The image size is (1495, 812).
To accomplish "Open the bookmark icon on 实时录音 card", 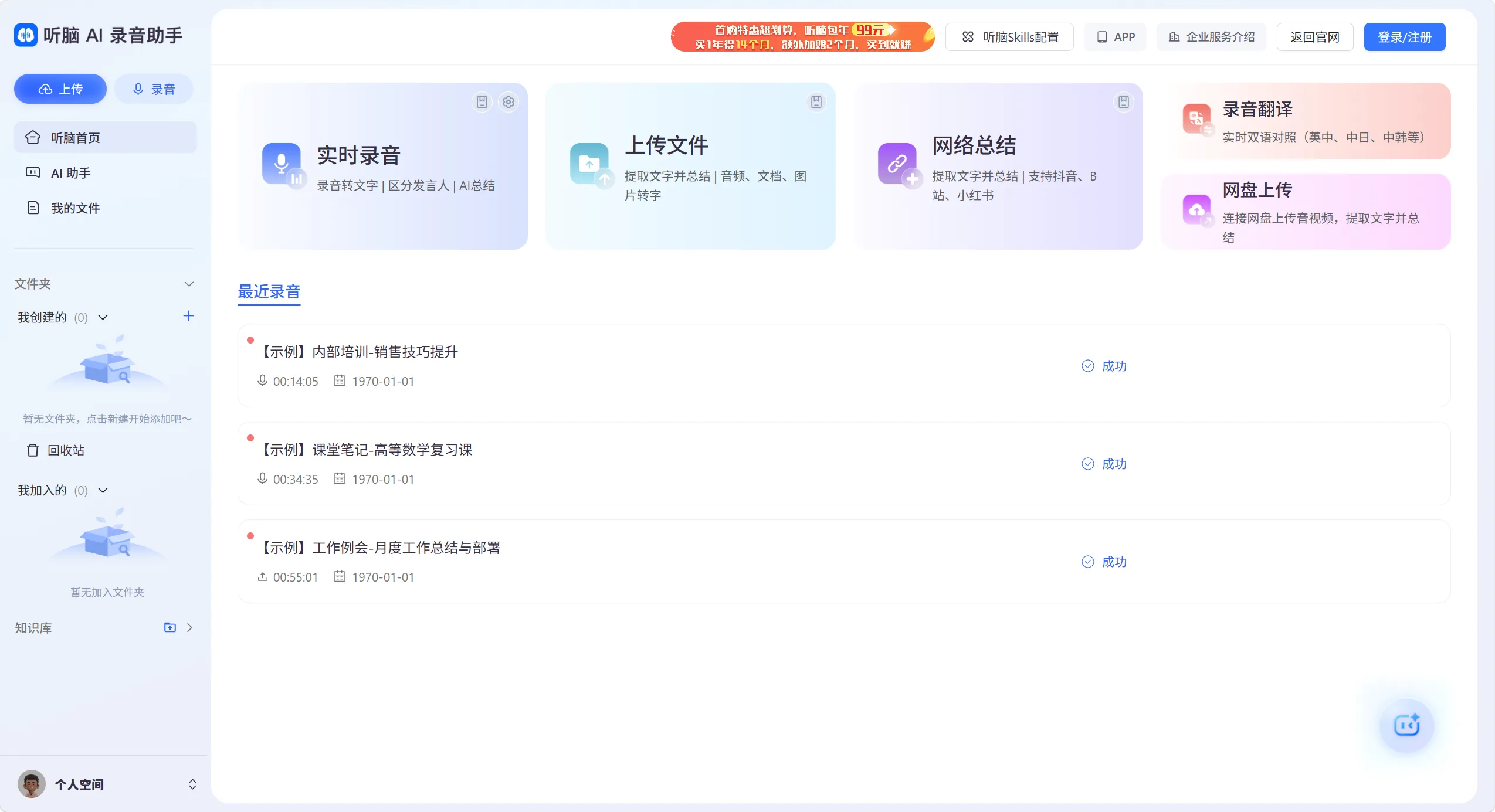I will click(x=482, y=102).
